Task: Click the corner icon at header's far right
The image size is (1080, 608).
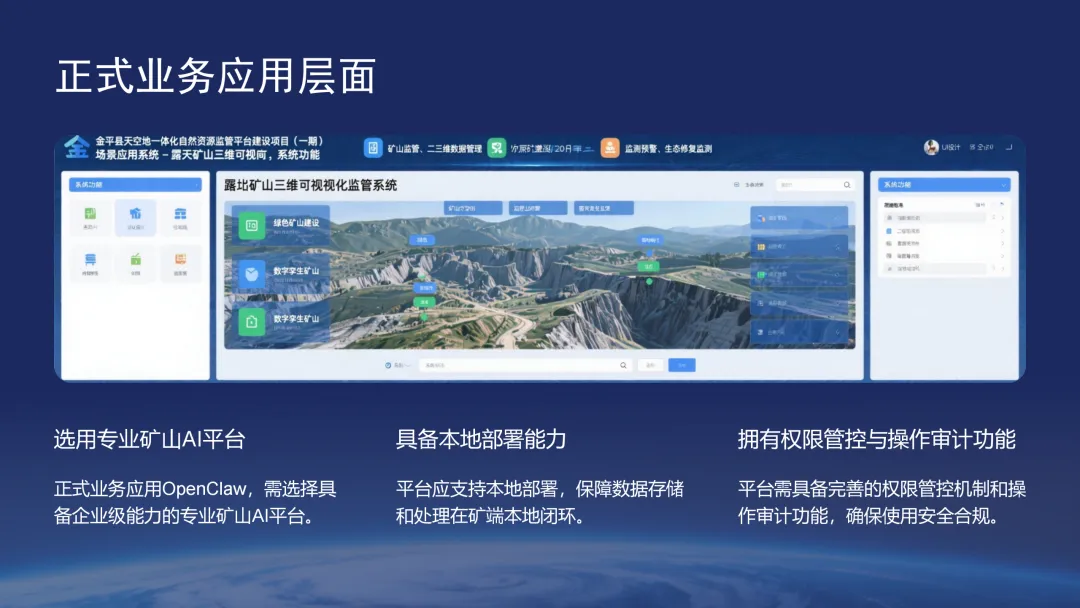Action: [1009, 147]
